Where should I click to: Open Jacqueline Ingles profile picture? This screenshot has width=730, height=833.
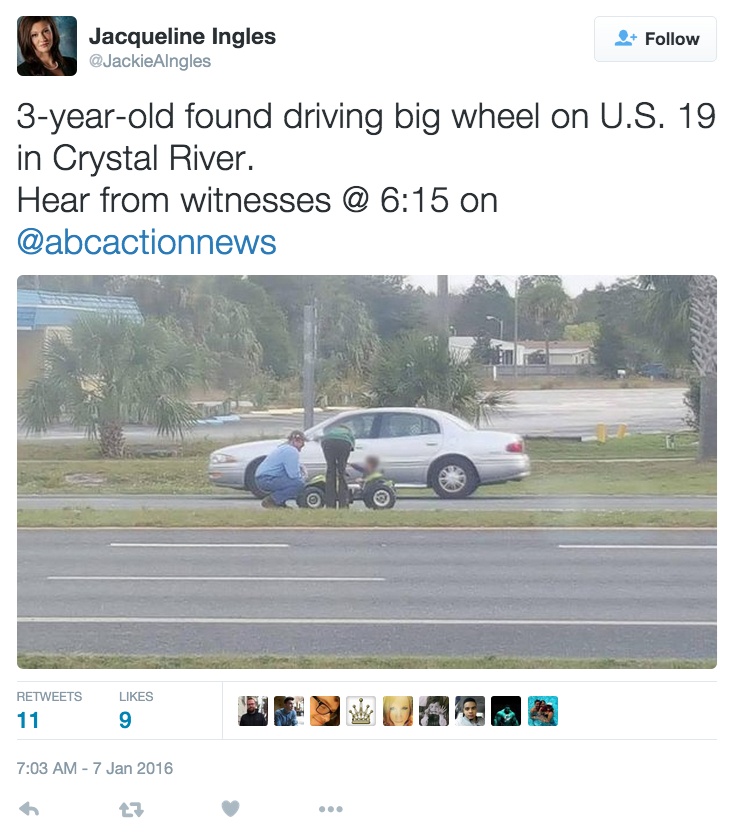pos(47,46)
